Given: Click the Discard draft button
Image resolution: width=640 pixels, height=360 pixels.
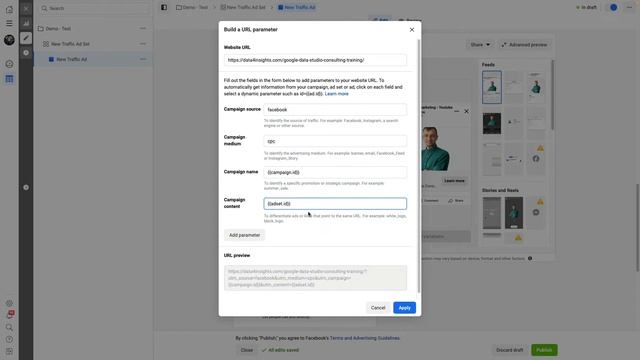Looking at the screenshot, I should point(509,350).
